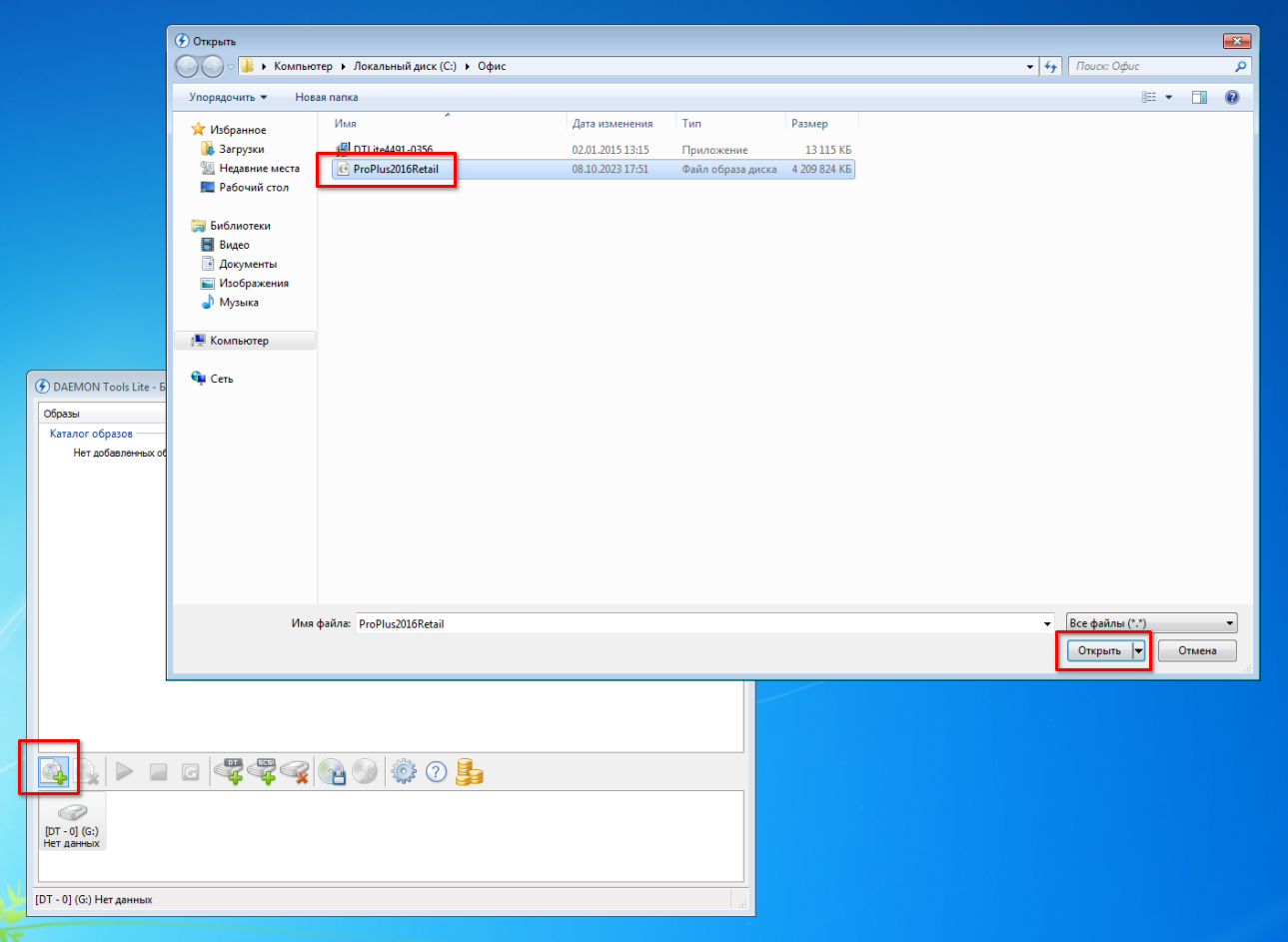Select Загрузки in the favorites list
This screenshot has width=1288, height=942.
coord(241,149)
